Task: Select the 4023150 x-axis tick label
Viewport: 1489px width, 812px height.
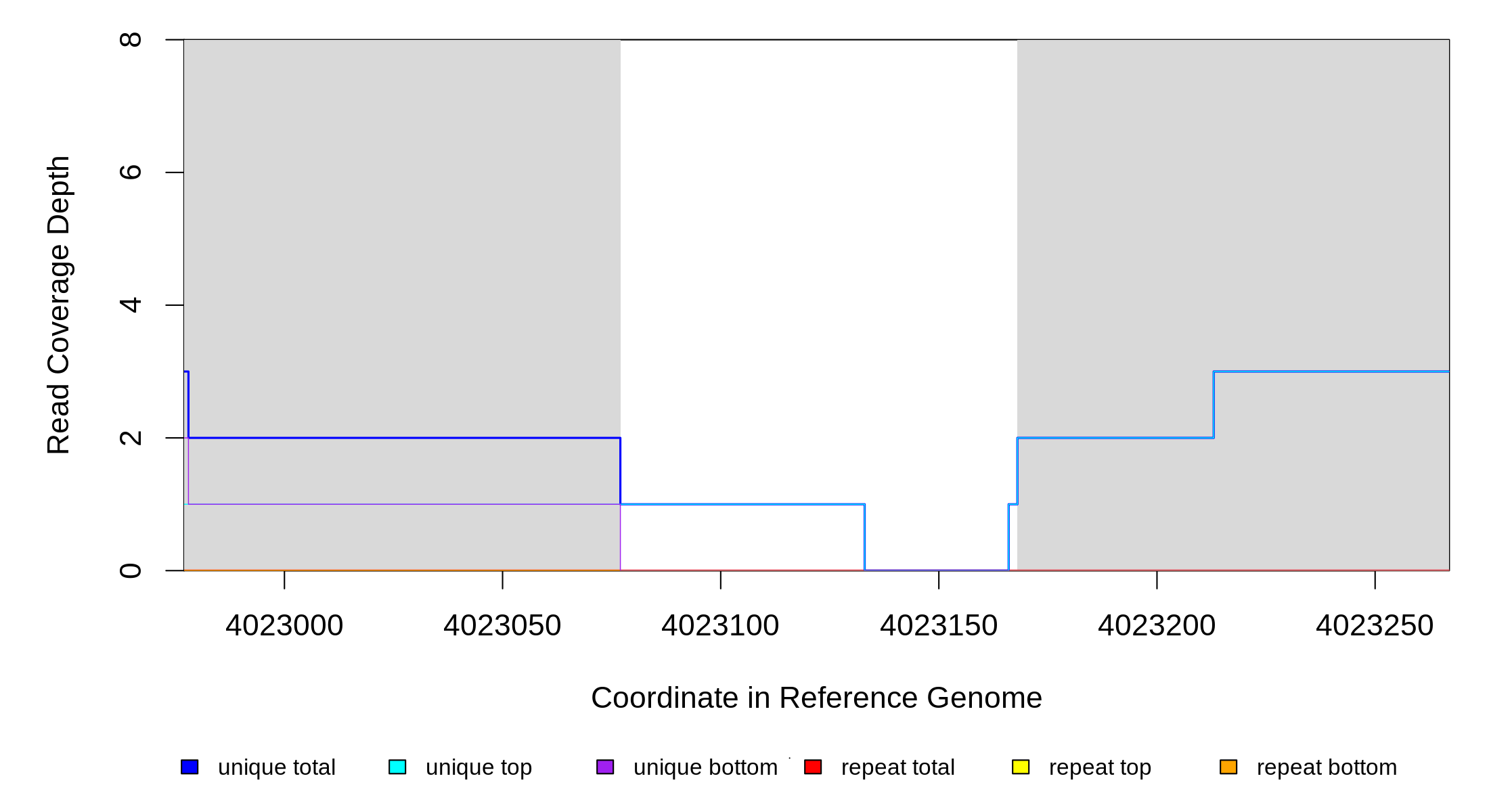Action: 939,625
